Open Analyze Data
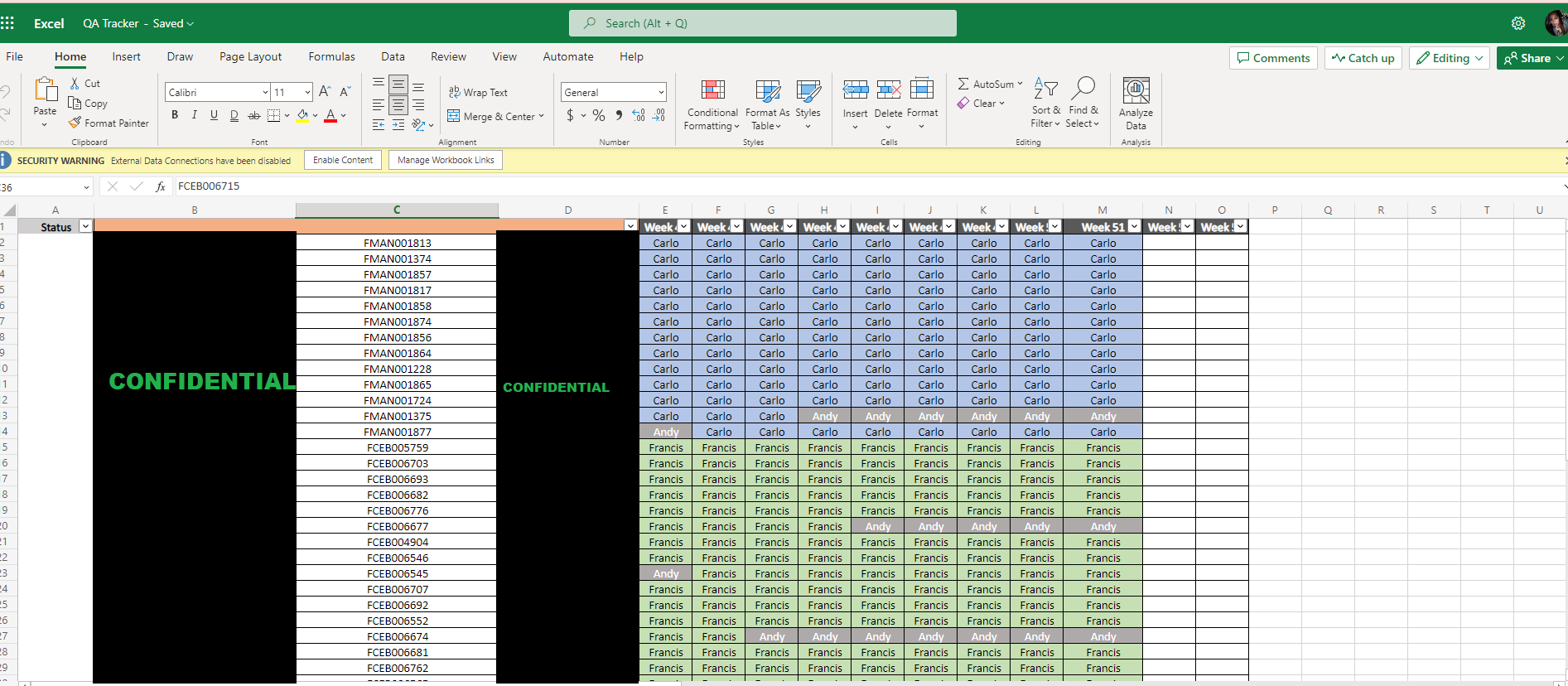Image resolution: width=1568 pixels, height=686 pixels. pyautogui.click(x=1136, y=104)
